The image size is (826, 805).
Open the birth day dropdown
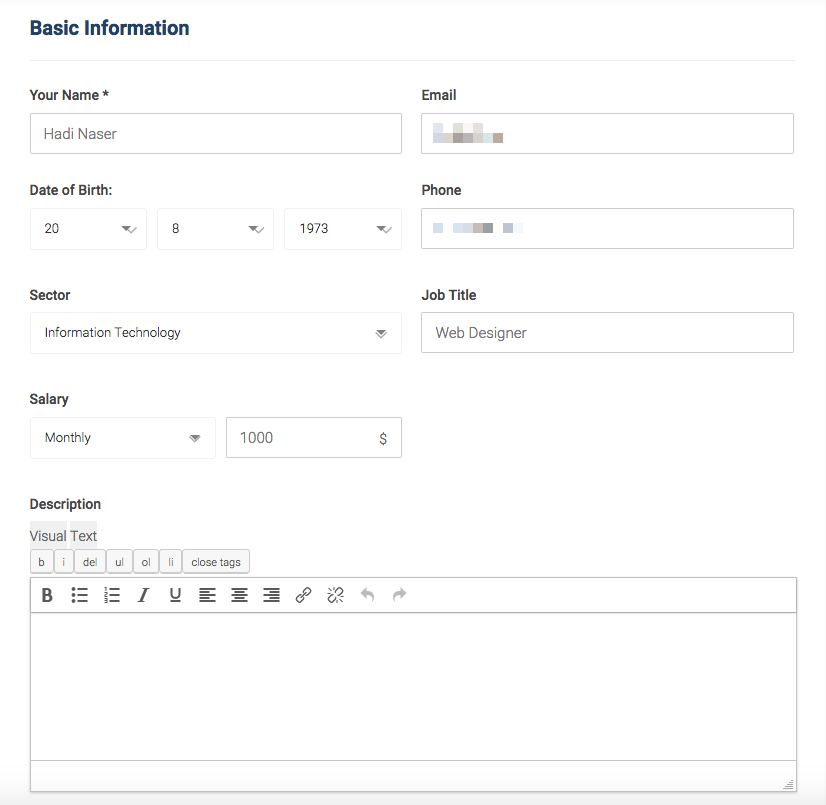pyautogui.click(x=88, y=229)
